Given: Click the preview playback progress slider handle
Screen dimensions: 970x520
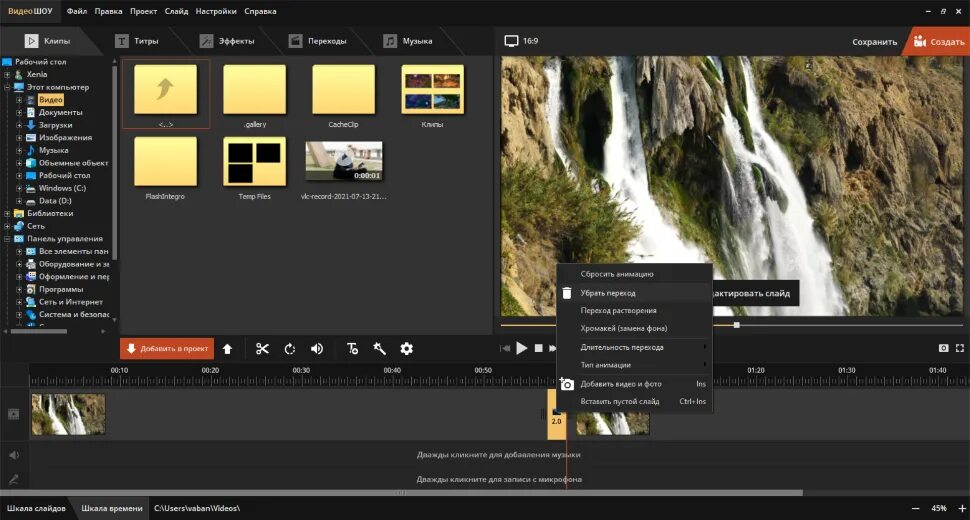Looking at the screenshot, I should coord(736,325).
